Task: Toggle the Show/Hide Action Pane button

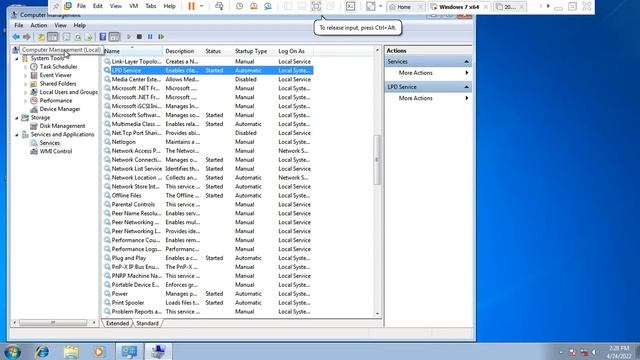Action: [x=115, y=37]
